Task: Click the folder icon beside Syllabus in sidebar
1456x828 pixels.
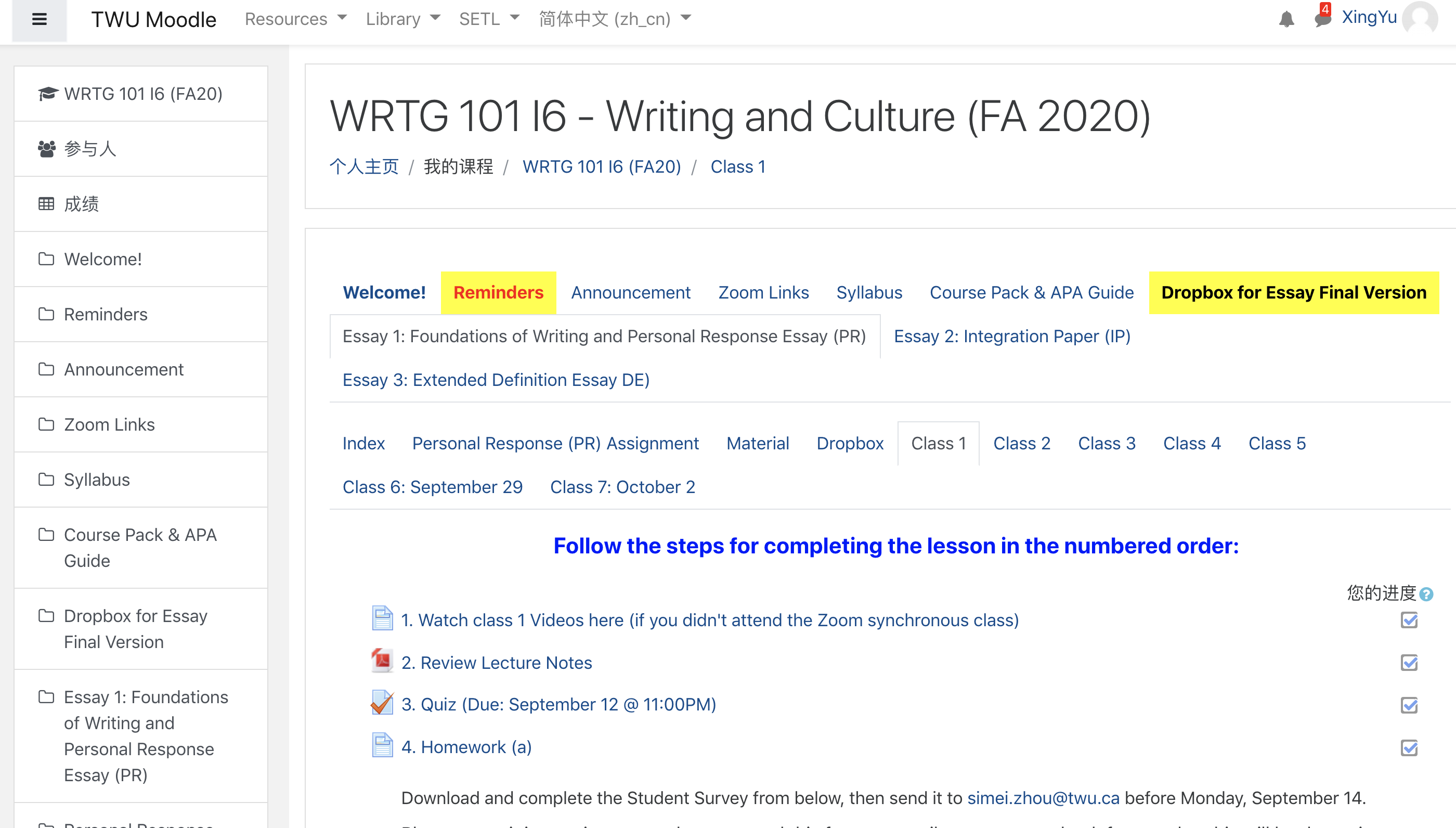Action: pos(46,480)
